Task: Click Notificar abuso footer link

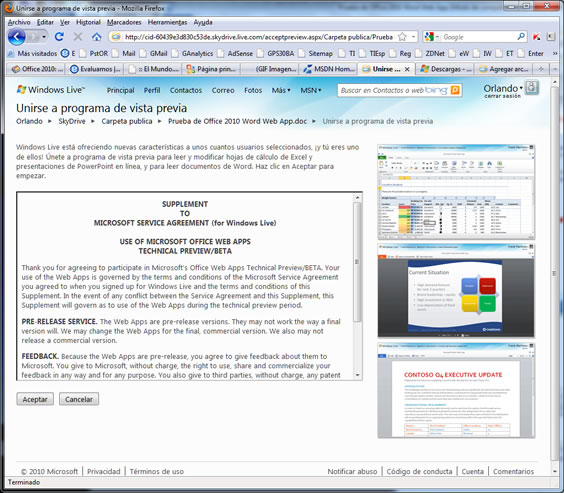Action: coord(352,471)
